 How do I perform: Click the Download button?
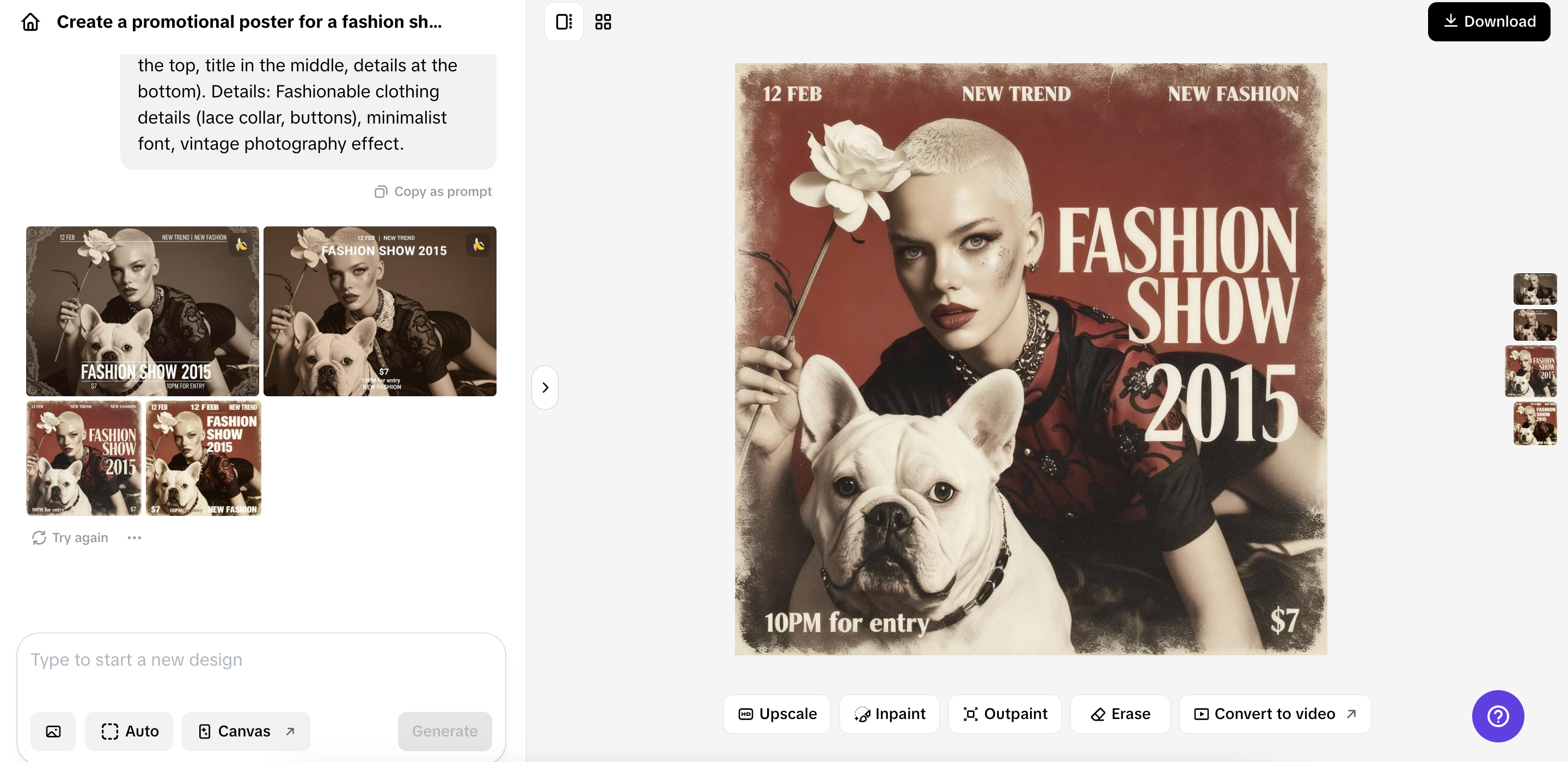coord(1489,22)
